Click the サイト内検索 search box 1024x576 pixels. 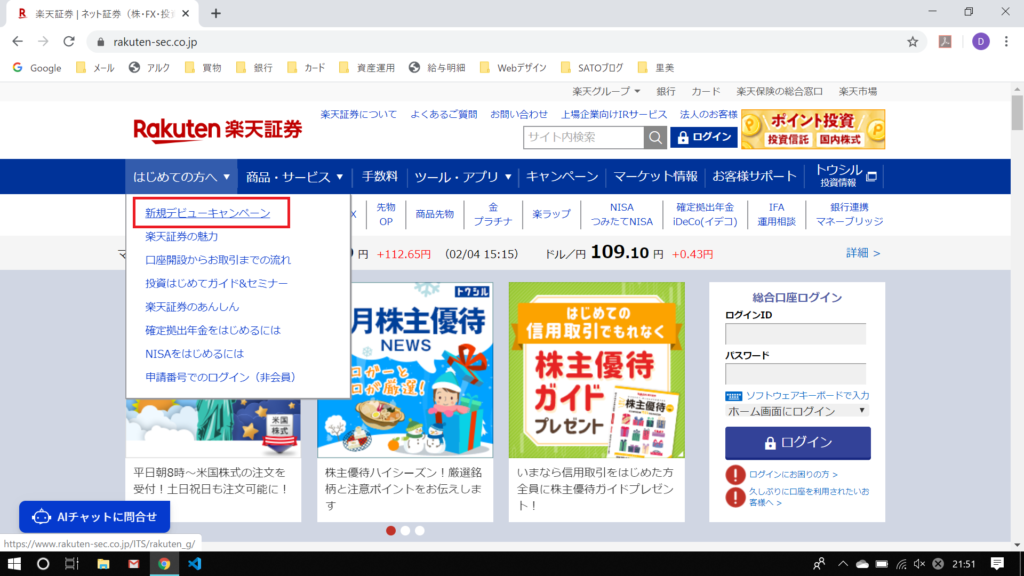[584, 137]
